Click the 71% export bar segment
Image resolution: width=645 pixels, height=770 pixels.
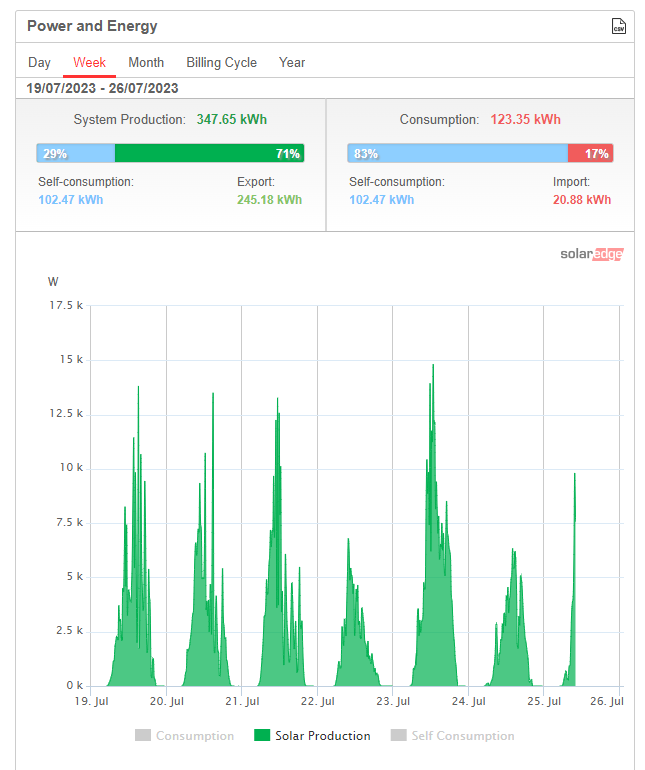pyautogui.click(x=210, y=153)
